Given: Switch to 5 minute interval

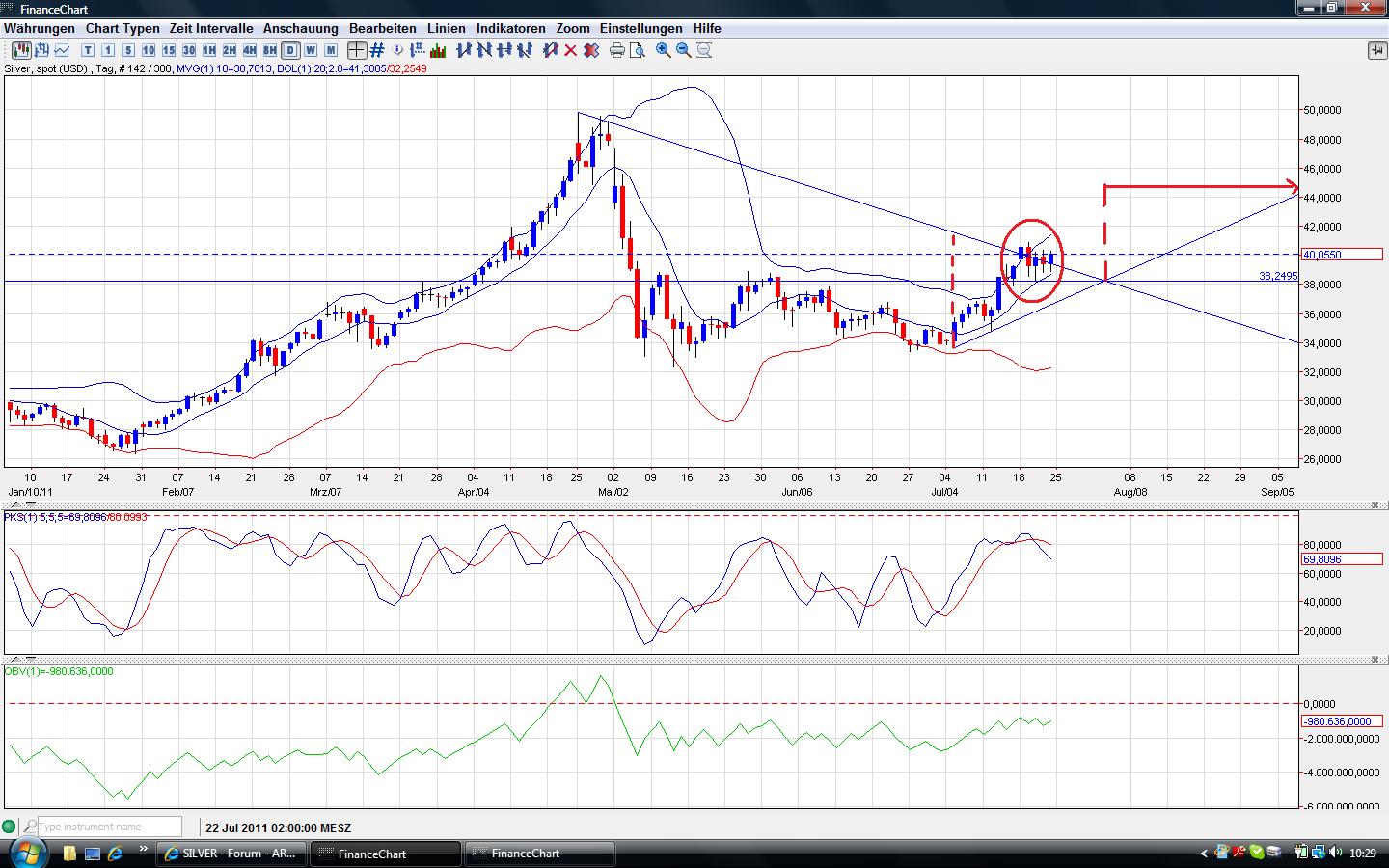Looking at the screenshot, I should 128,50.
